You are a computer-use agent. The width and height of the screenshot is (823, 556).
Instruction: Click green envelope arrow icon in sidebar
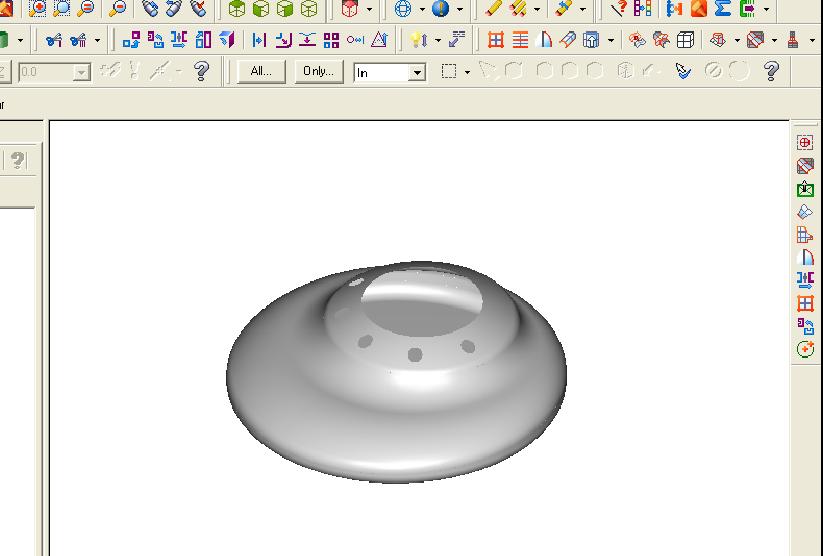(x=805, y=189)
